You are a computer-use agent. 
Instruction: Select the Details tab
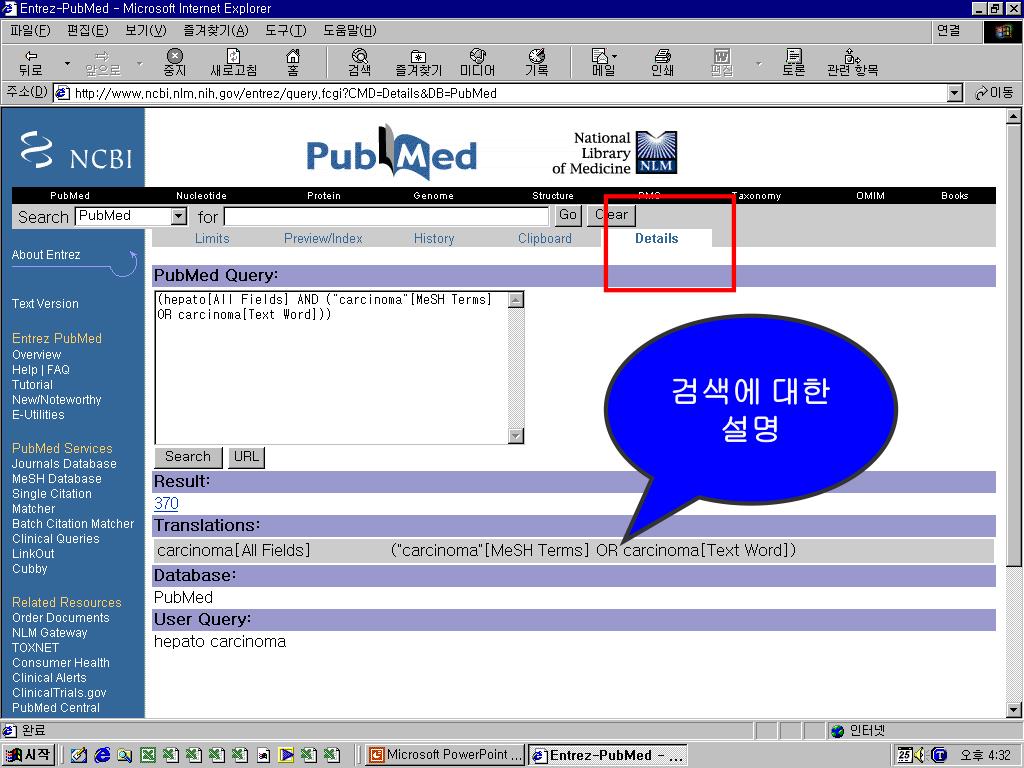point(656,238)
